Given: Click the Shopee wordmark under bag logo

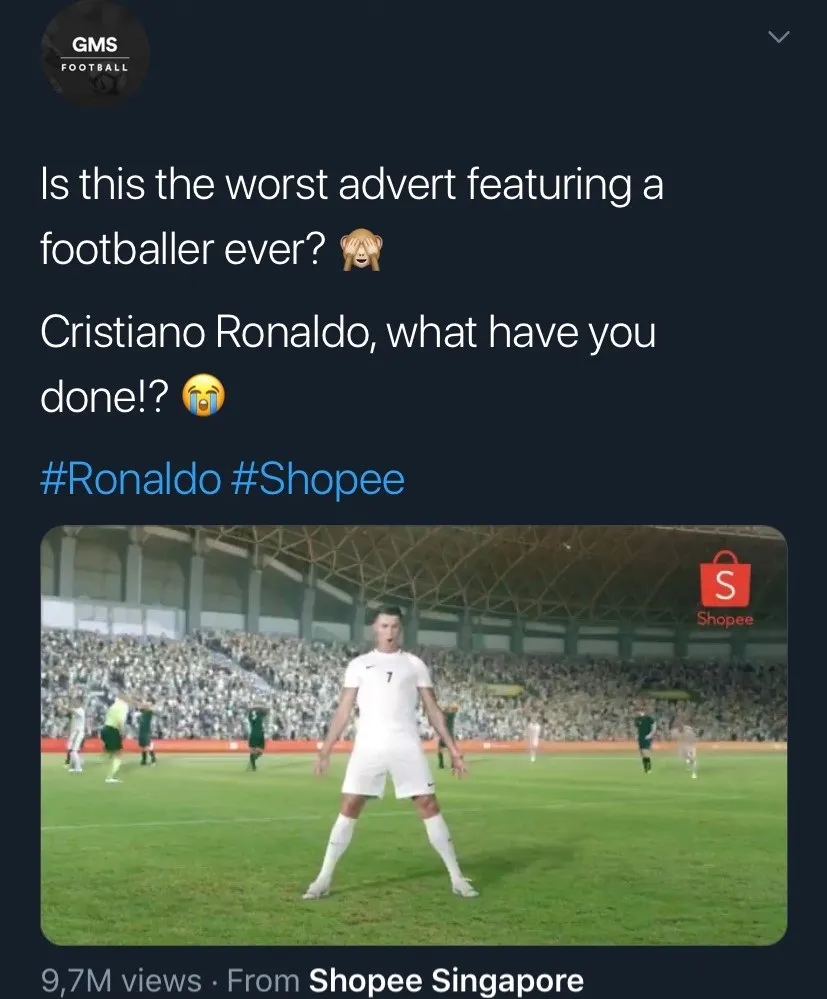Looking at the screenshot, I should 726,618.
